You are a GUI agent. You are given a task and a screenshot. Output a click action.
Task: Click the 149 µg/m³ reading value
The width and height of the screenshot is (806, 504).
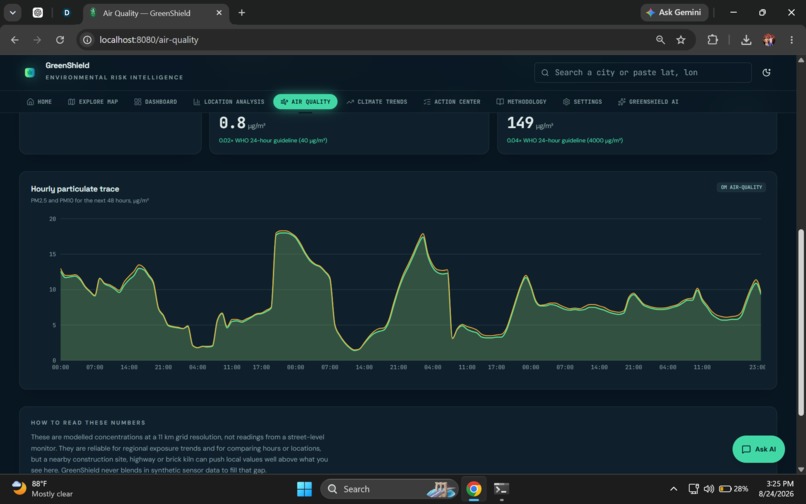pos(530,123)
